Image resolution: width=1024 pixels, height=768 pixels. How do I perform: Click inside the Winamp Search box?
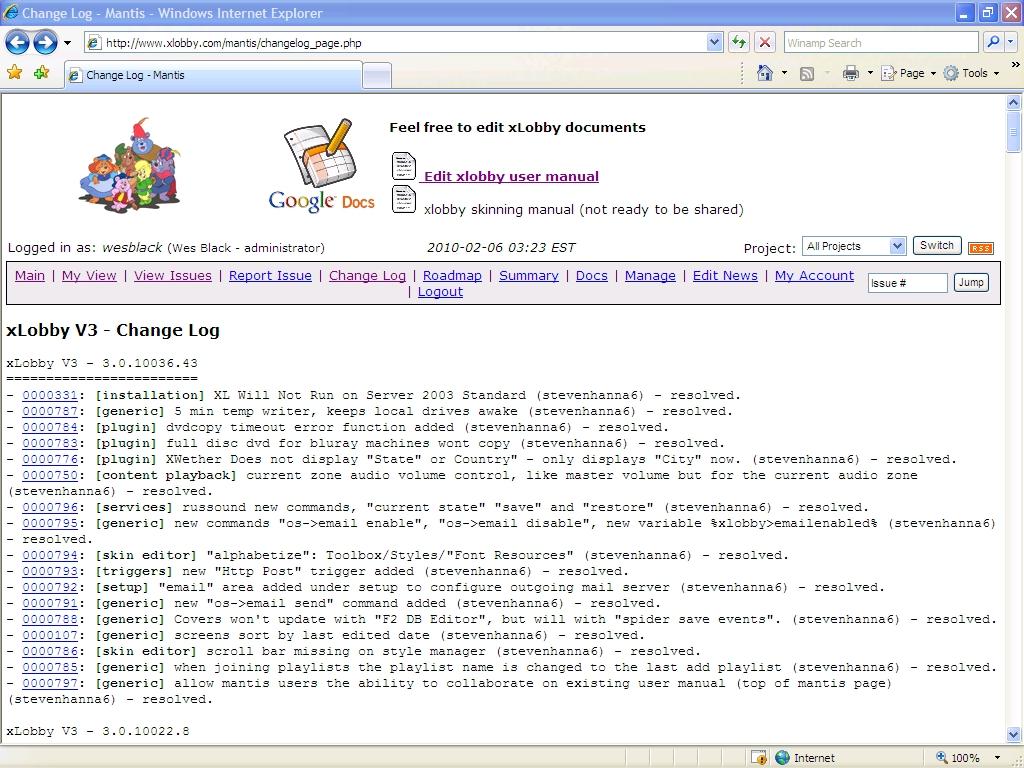point(880,43)
